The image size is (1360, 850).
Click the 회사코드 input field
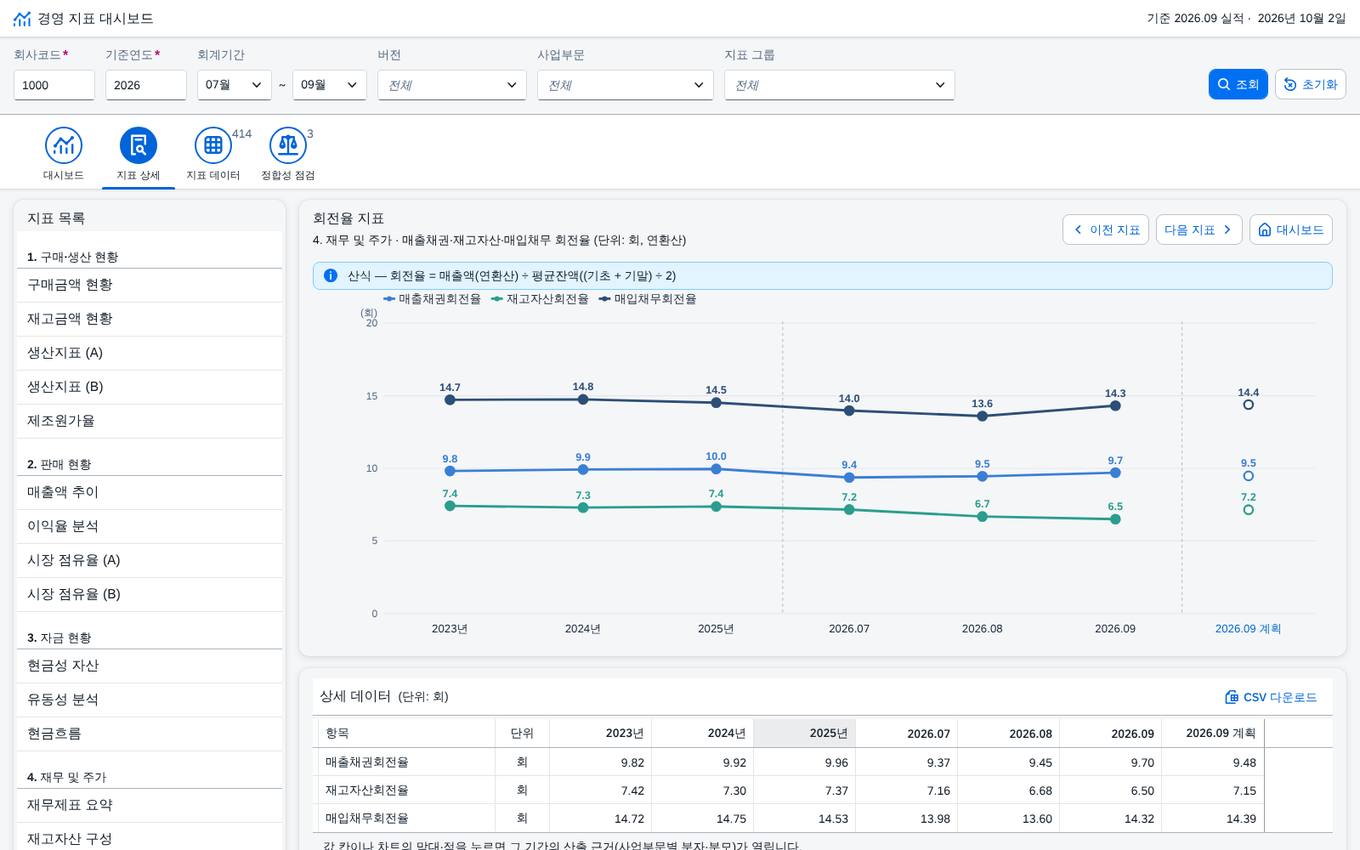click(x=54, y=85)
